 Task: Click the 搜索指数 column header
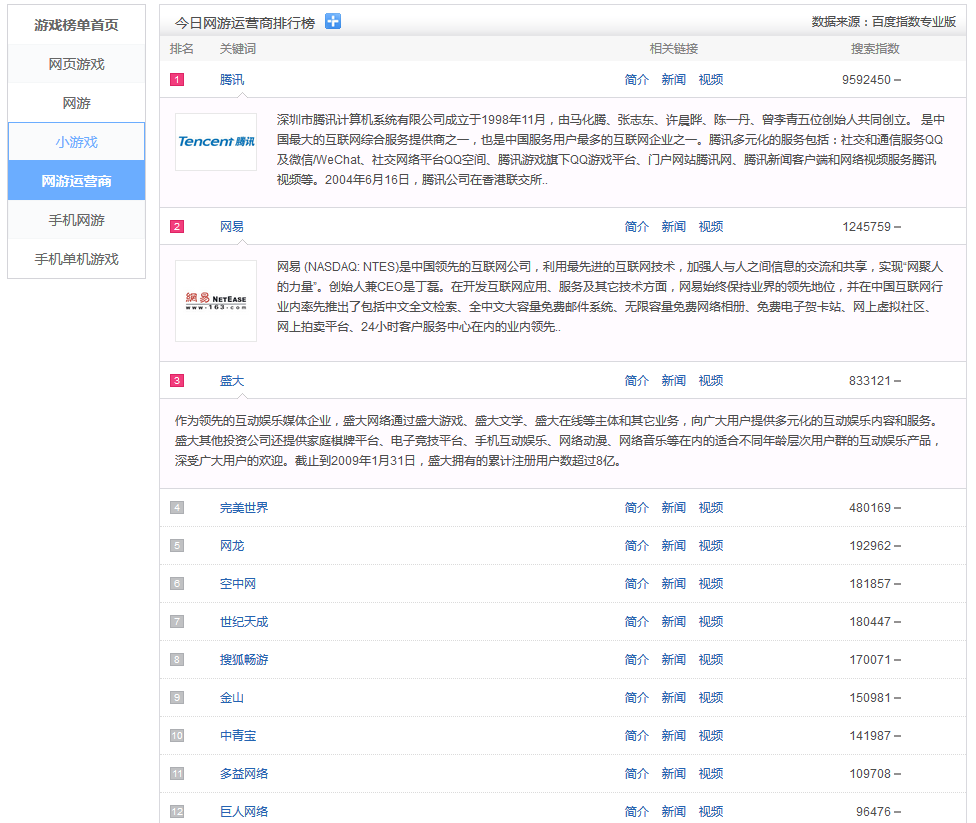pos(875,49)
